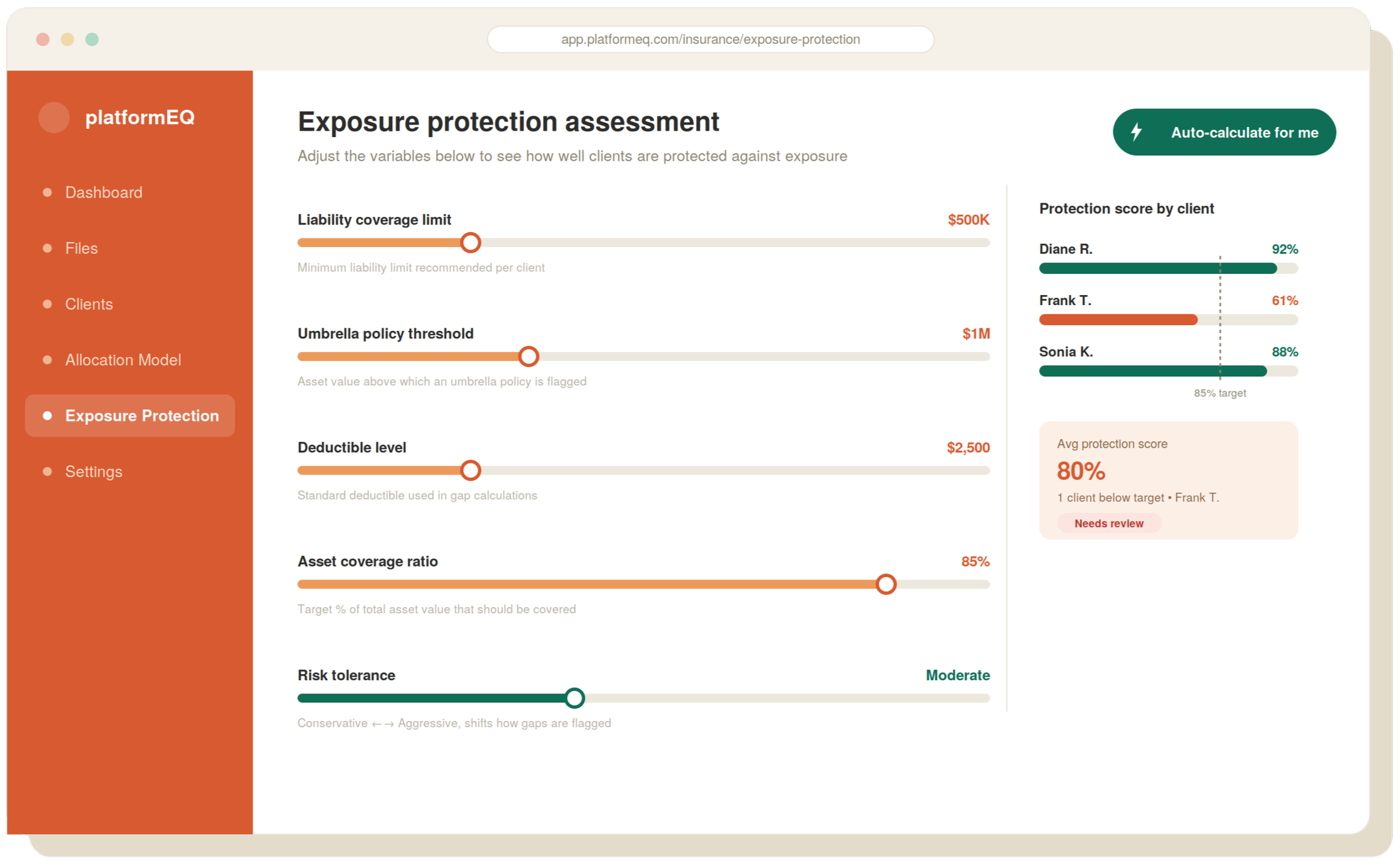The width and height of the screenshot is (1400, 861).
Task: Click the Auto-calculate for me button
Action: [1224, 132]
